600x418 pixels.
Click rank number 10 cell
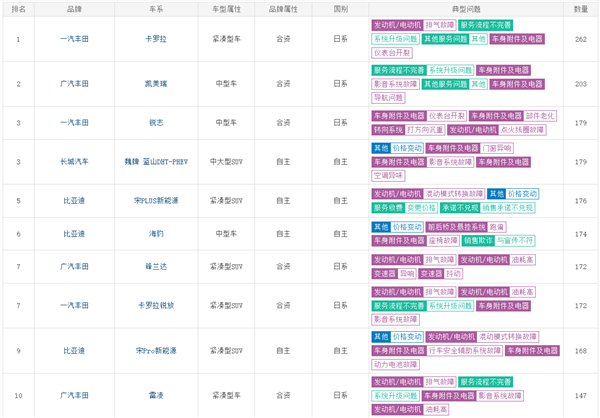(18, 396)
